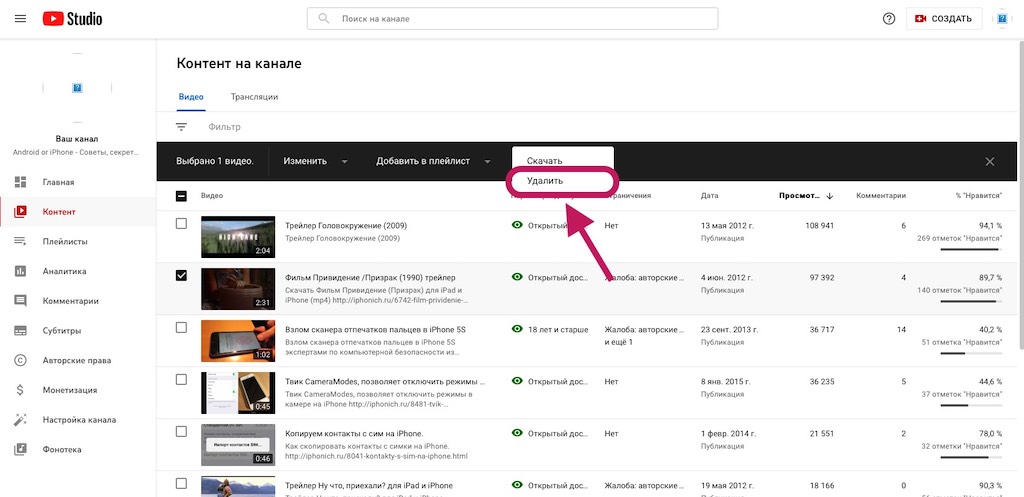Switch to the Трансляции tab
The image size is (1024, 497).
pos(254,97)
